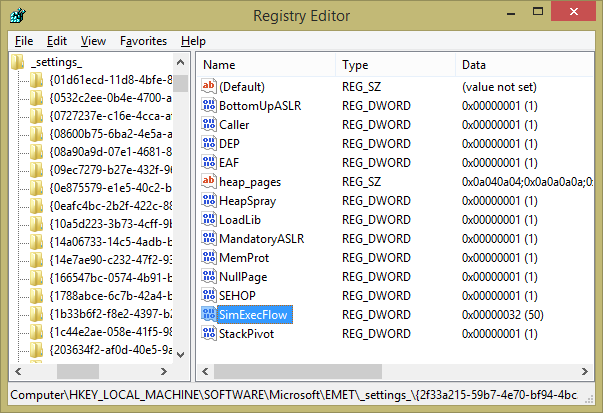Screen dimensions: 603x413
Task: Click the SimExecFlow DWORD icon
Action: click(209, 315)
